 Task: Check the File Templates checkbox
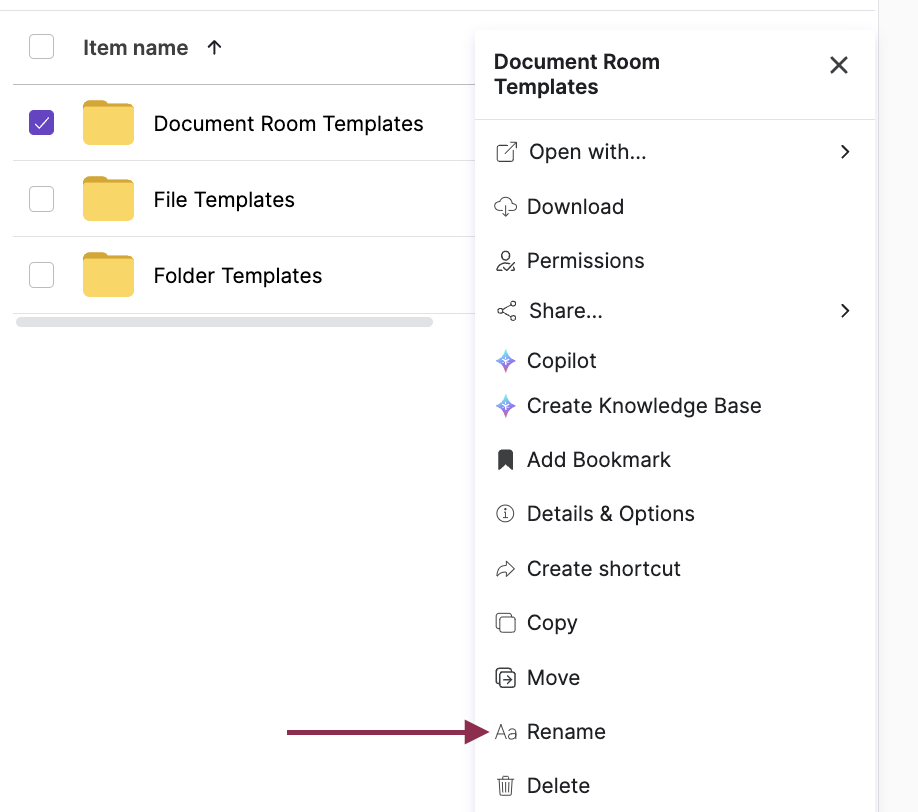41,199
